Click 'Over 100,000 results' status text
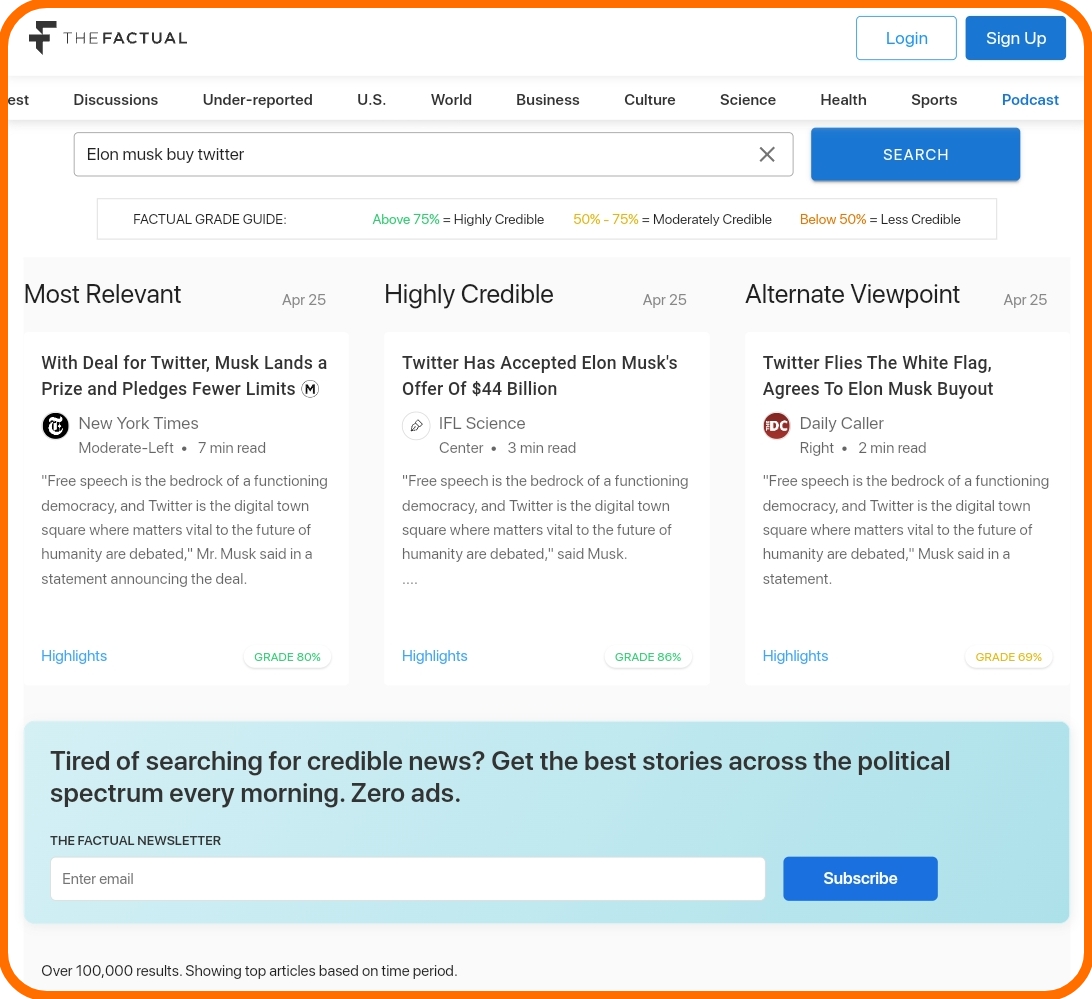 click(249, 970)
